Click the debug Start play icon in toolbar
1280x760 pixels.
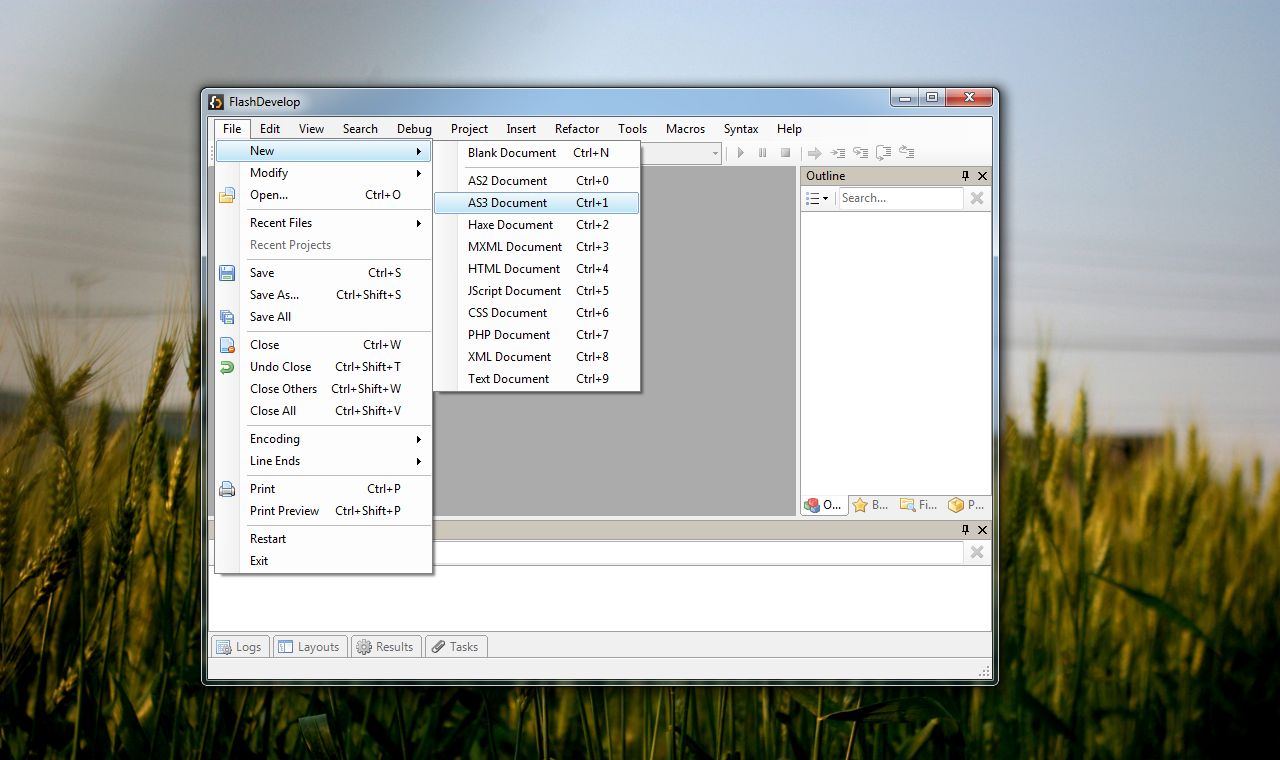[741, 153]
